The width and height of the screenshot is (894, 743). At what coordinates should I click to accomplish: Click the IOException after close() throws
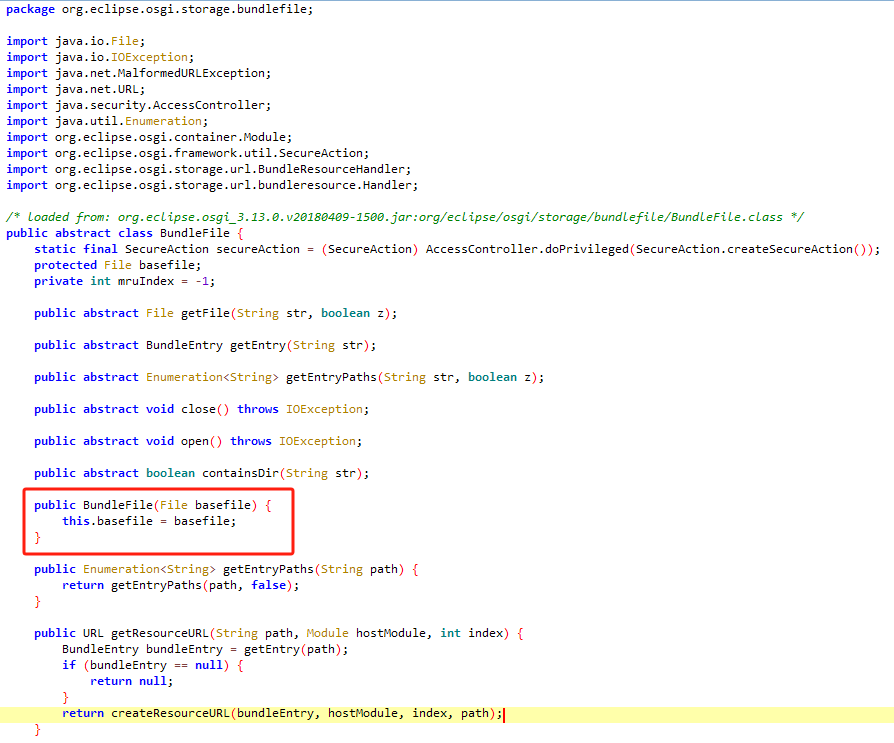click(324, 408)
